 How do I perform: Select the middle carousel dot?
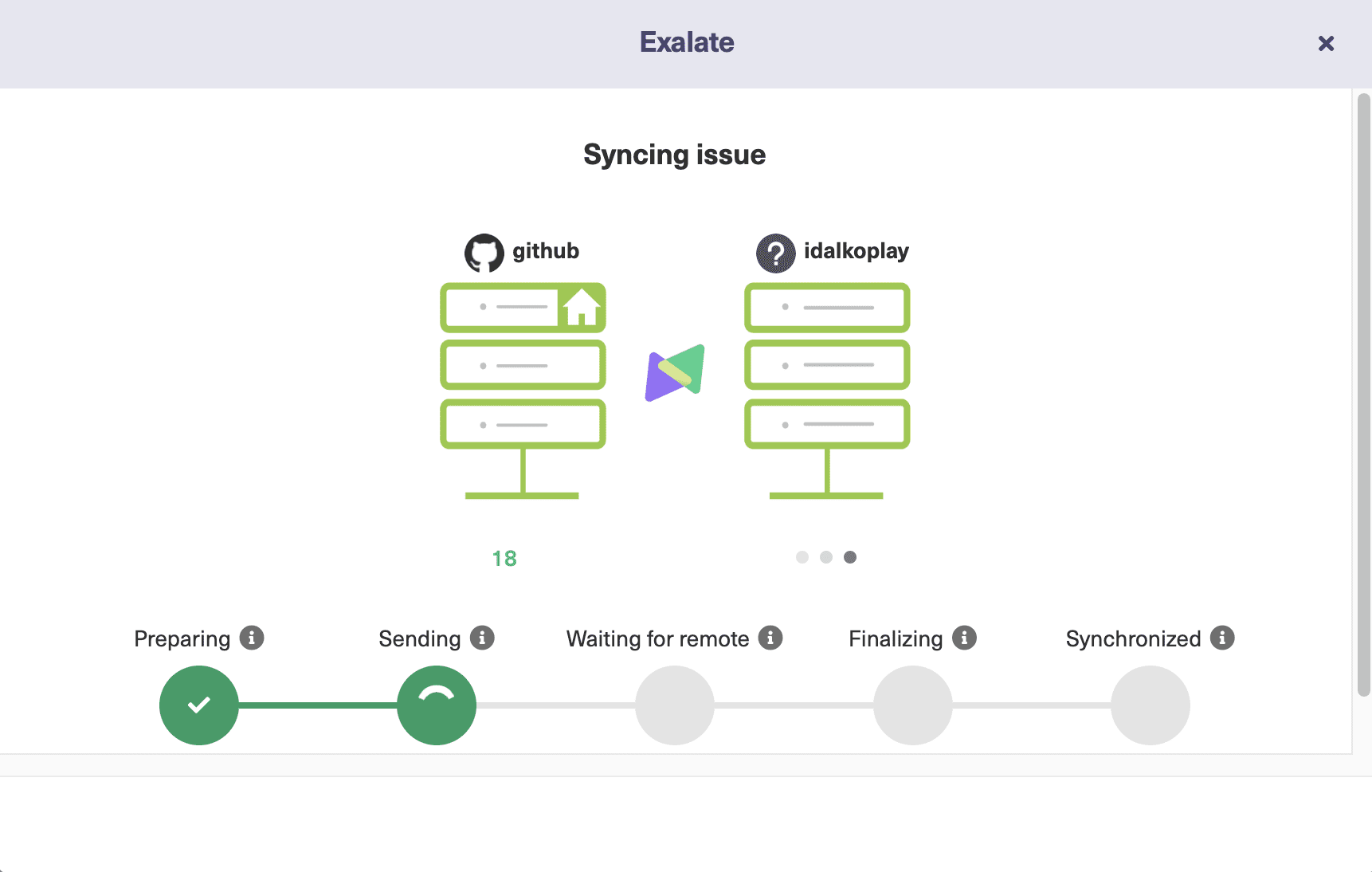coord(826,557)
